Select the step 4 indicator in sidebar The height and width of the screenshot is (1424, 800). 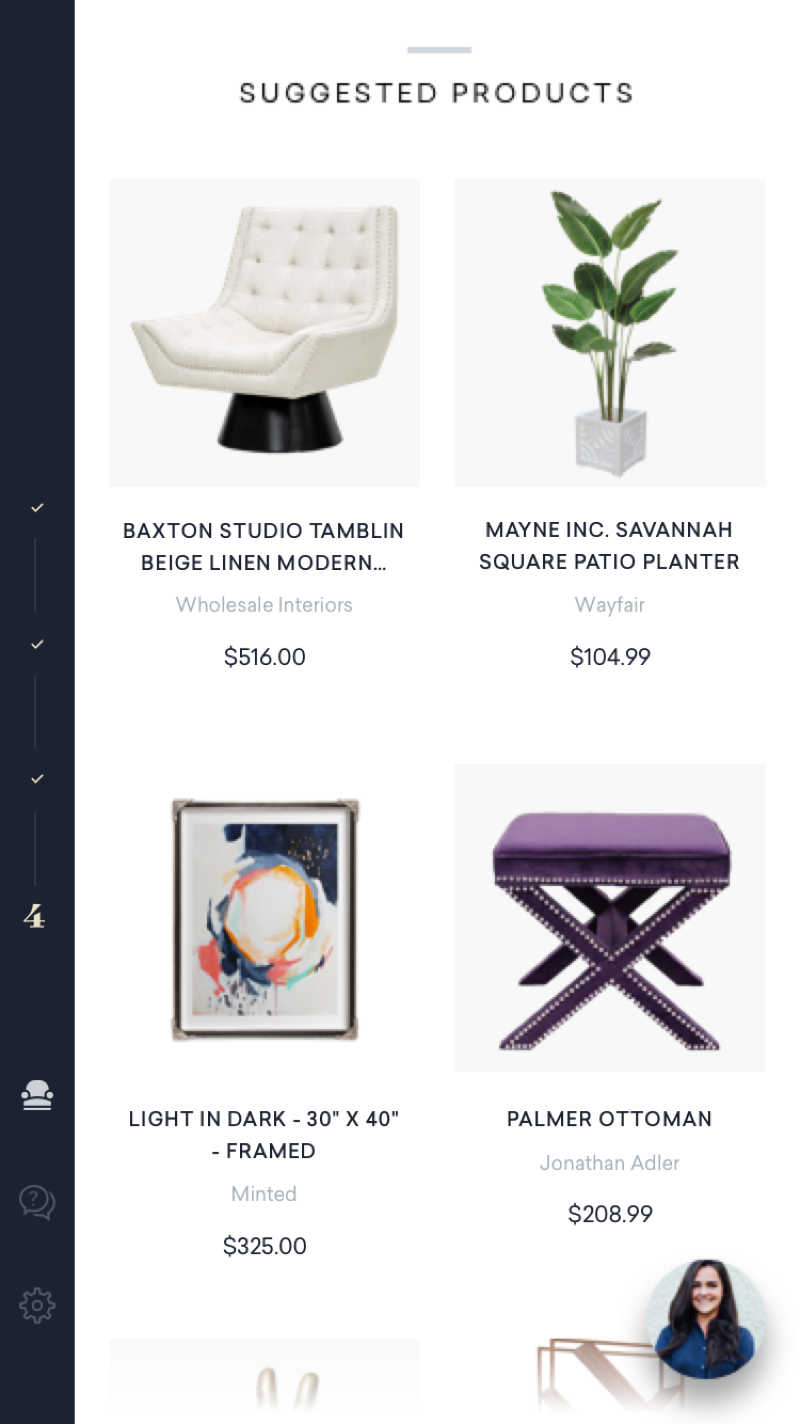click(x=35, y=916)
